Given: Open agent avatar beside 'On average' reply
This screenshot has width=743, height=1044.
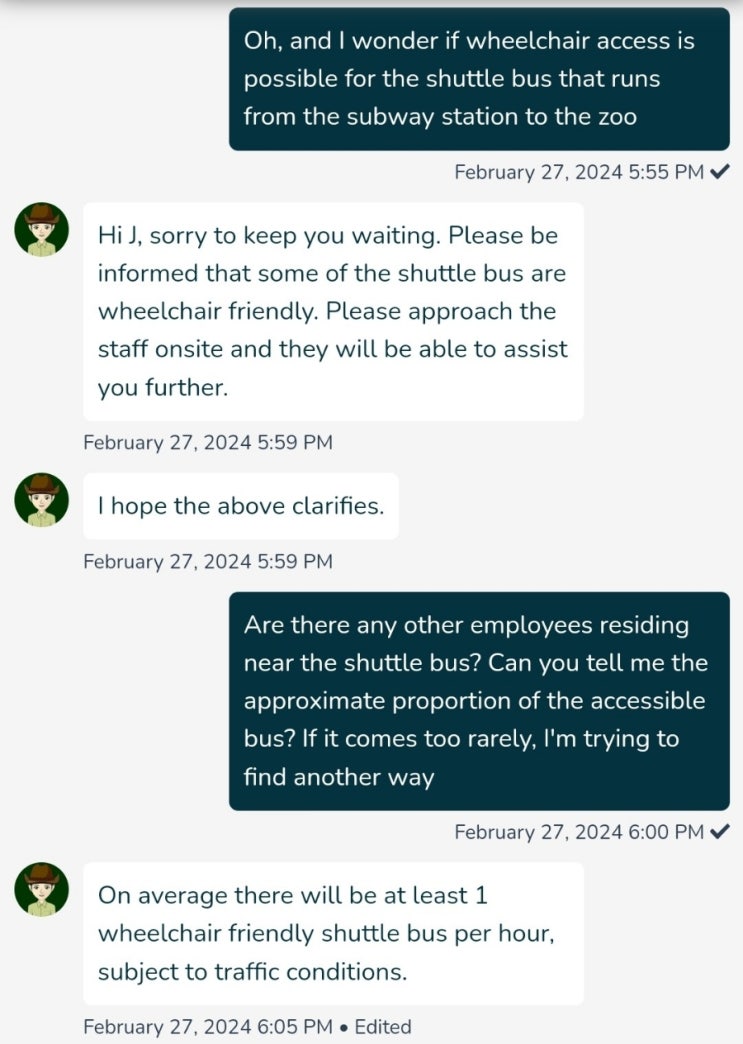Looking at the screenshot, I should click(x=41, y=890).
